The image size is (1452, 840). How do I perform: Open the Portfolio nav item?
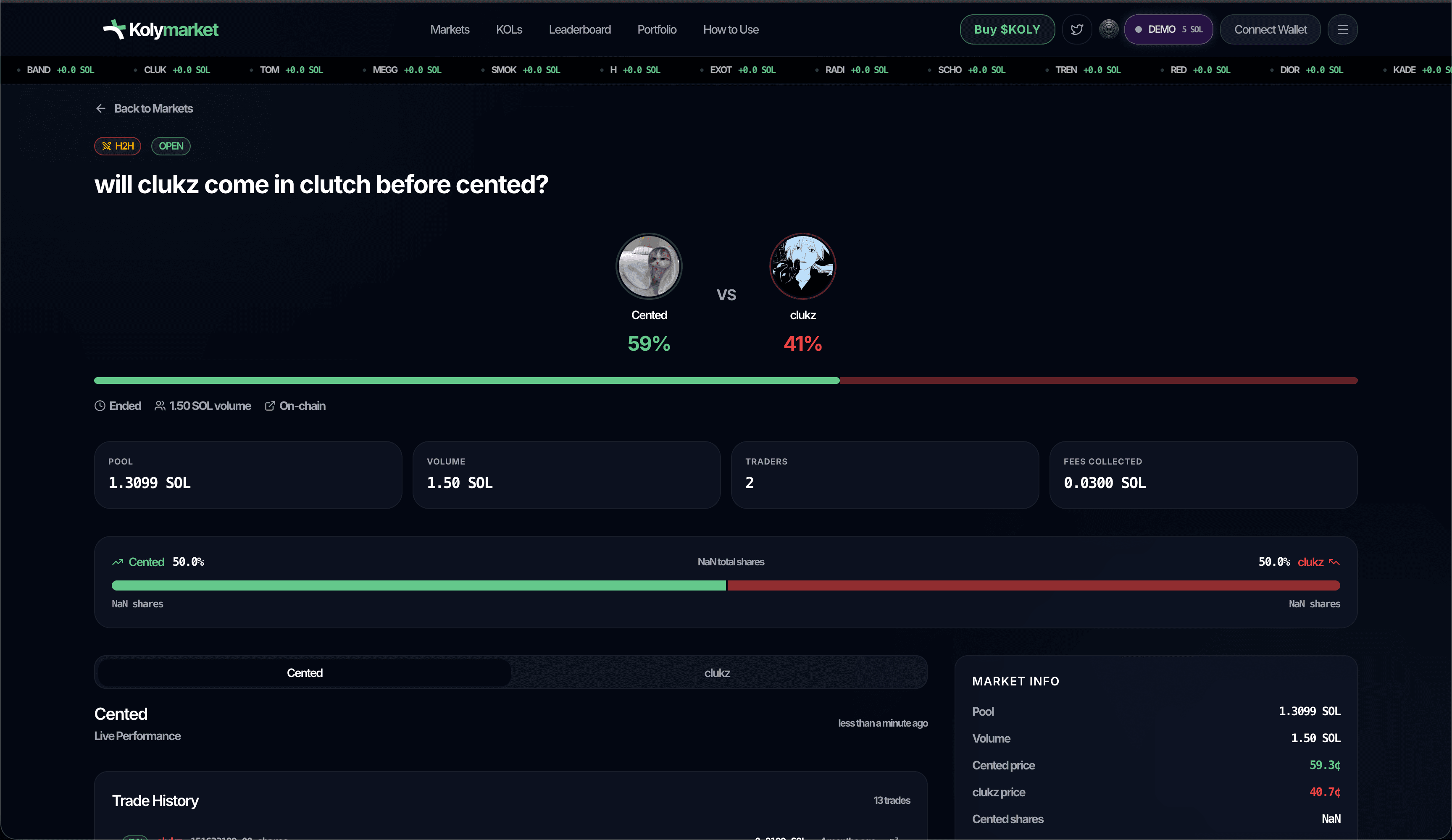pos(657,29)
